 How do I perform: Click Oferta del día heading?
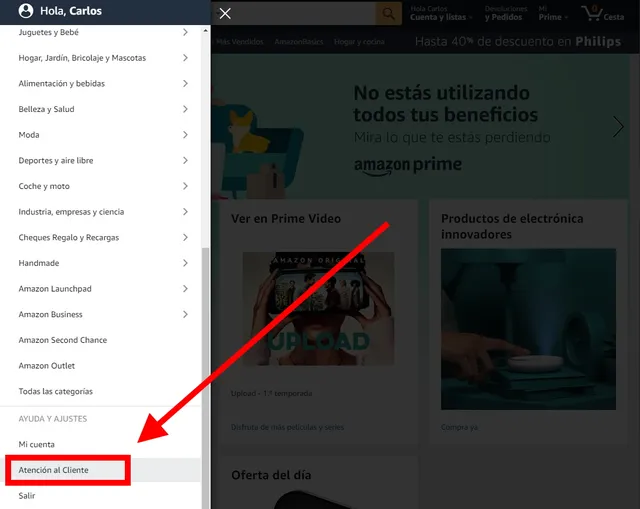(271, 475)
